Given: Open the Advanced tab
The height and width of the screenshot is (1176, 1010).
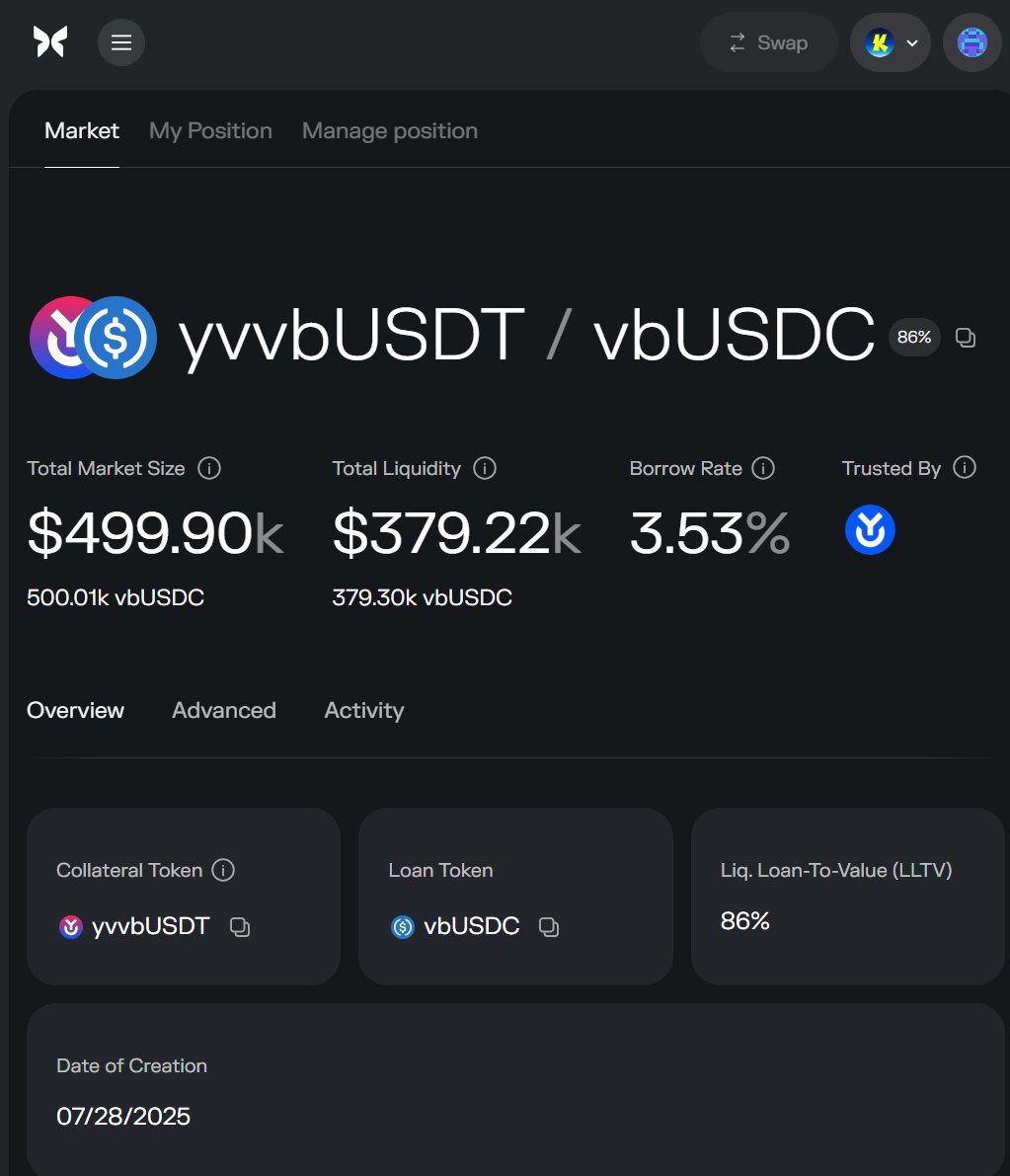Looking at the screenshot, I should tap(224, 710).
